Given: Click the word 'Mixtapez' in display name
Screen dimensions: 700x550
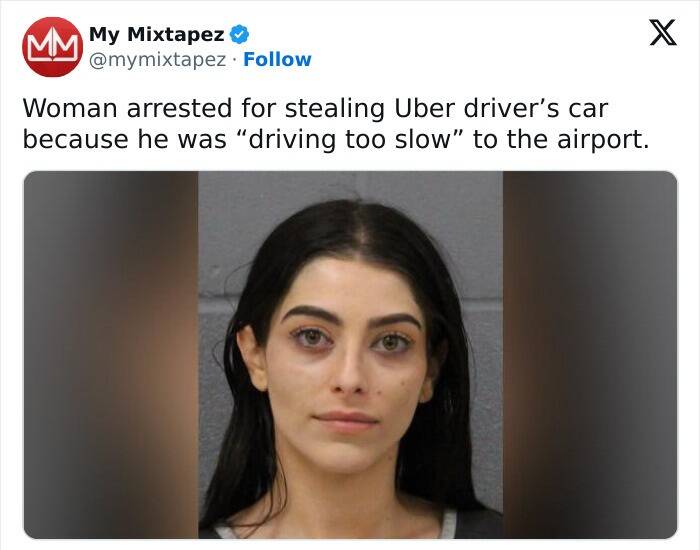Looking at the screenshot, I should click(176, 34).
